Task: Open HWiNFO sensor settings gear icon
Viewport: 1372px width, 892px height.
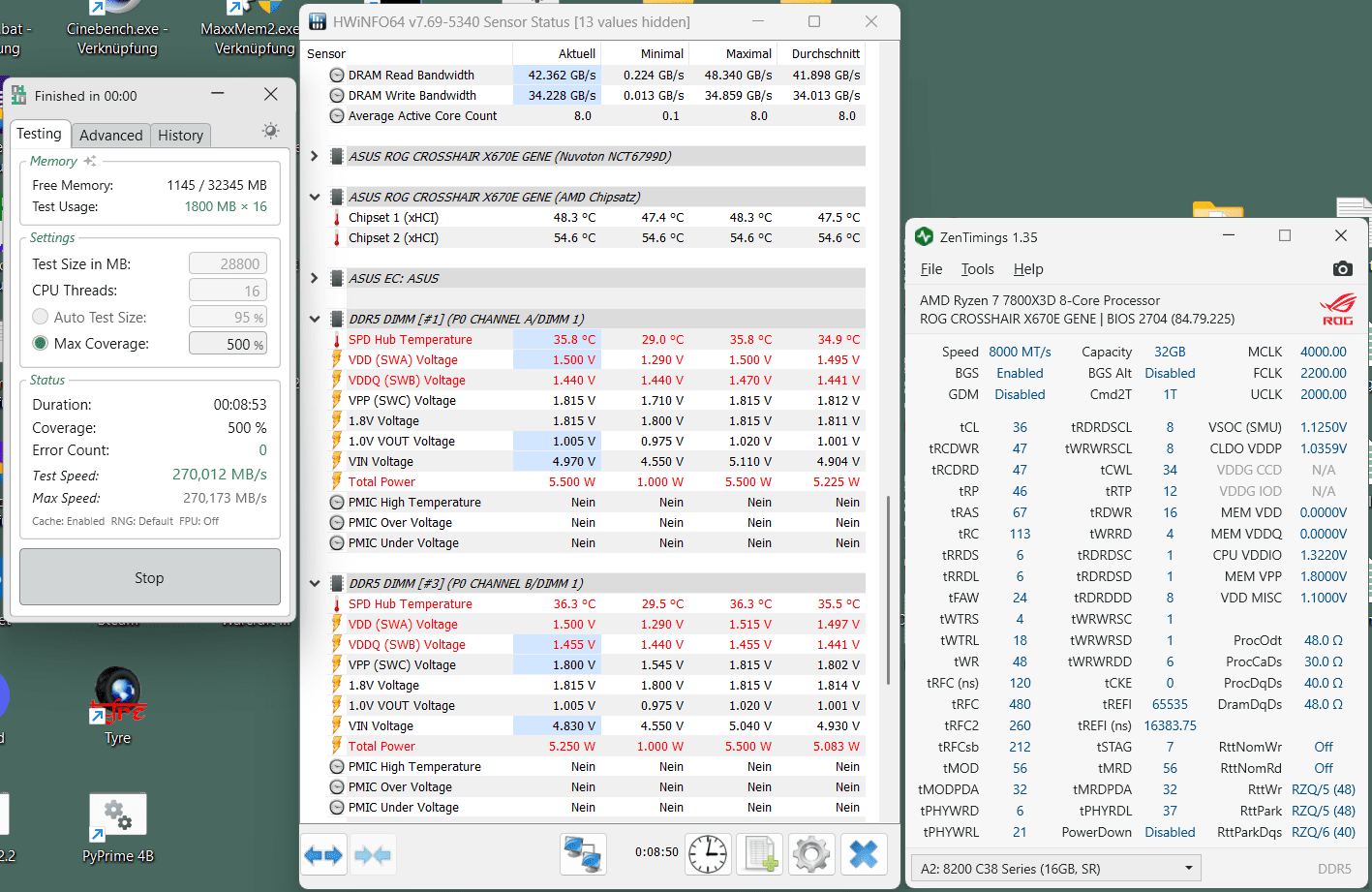Action: click(x=811, y=854)
